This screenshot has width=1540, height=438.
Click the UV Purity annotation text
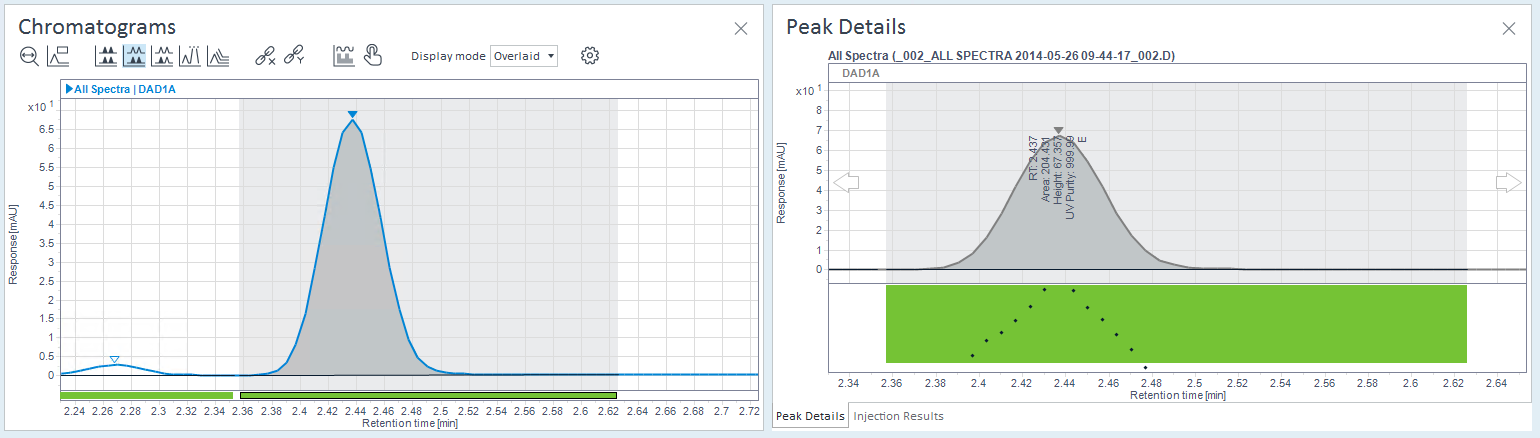click(1070, 178)
